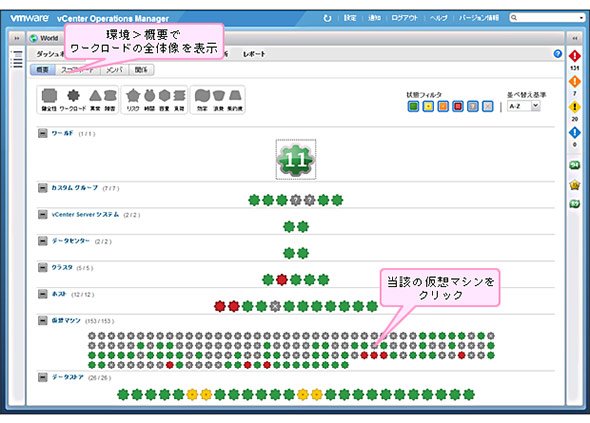Toggle the green status filter
The image size is (590, 423).
[x=413, y=107]
